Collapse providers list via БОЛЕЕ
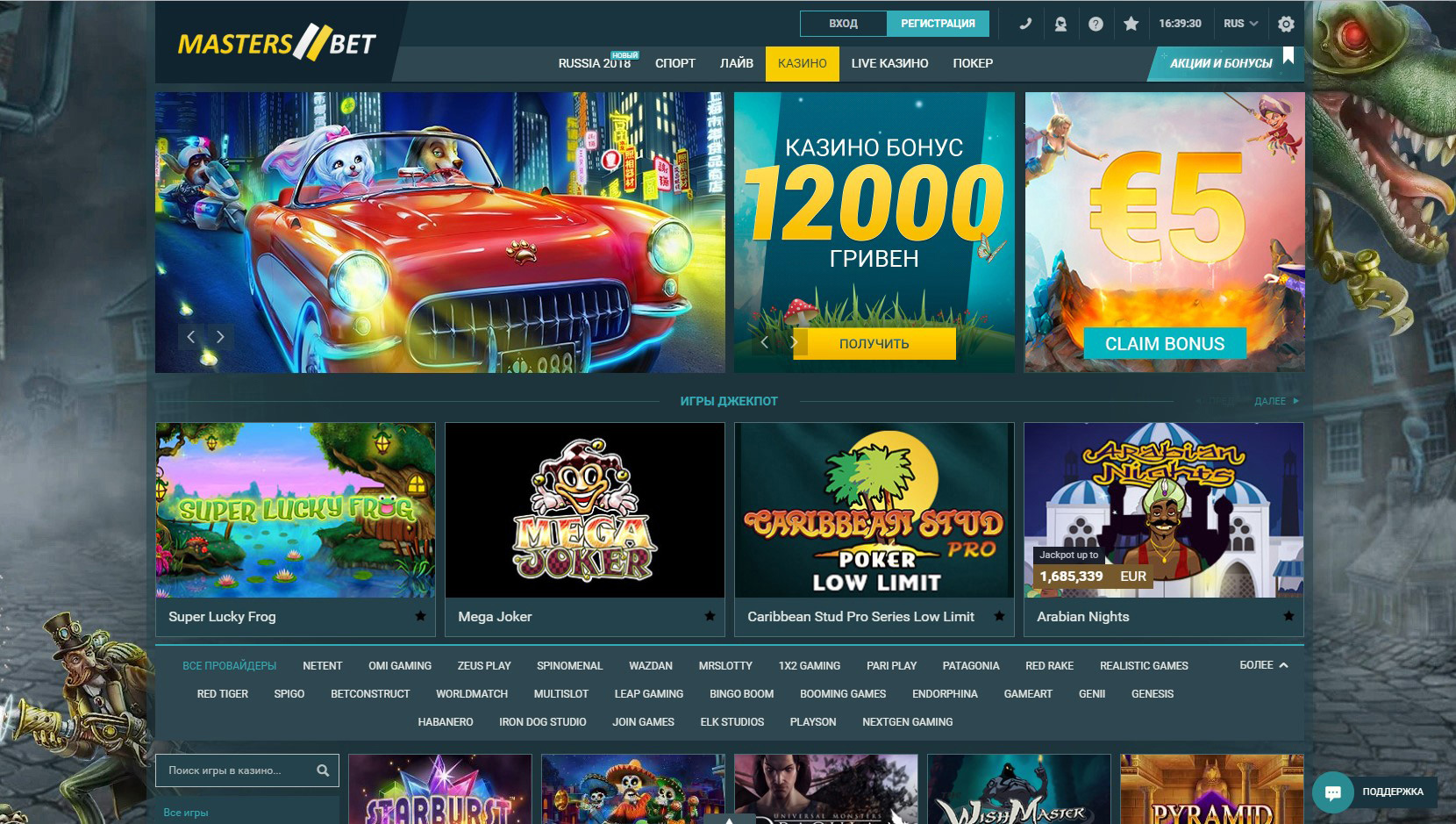This screenshot has height=824, width=1456. (x=1263, y=665)
